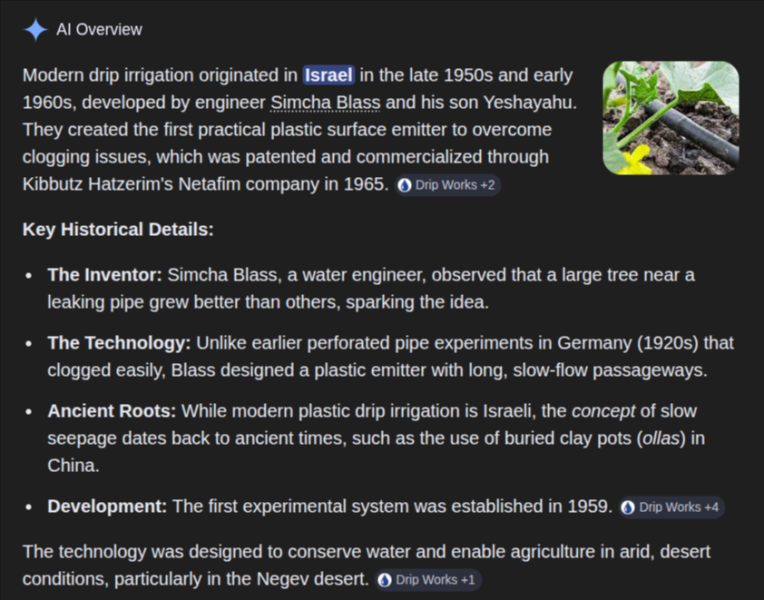Click the Key Historical Details heading
Viewport: 764px width, 600px height.
pyautogui.click(x=118, y=230)
